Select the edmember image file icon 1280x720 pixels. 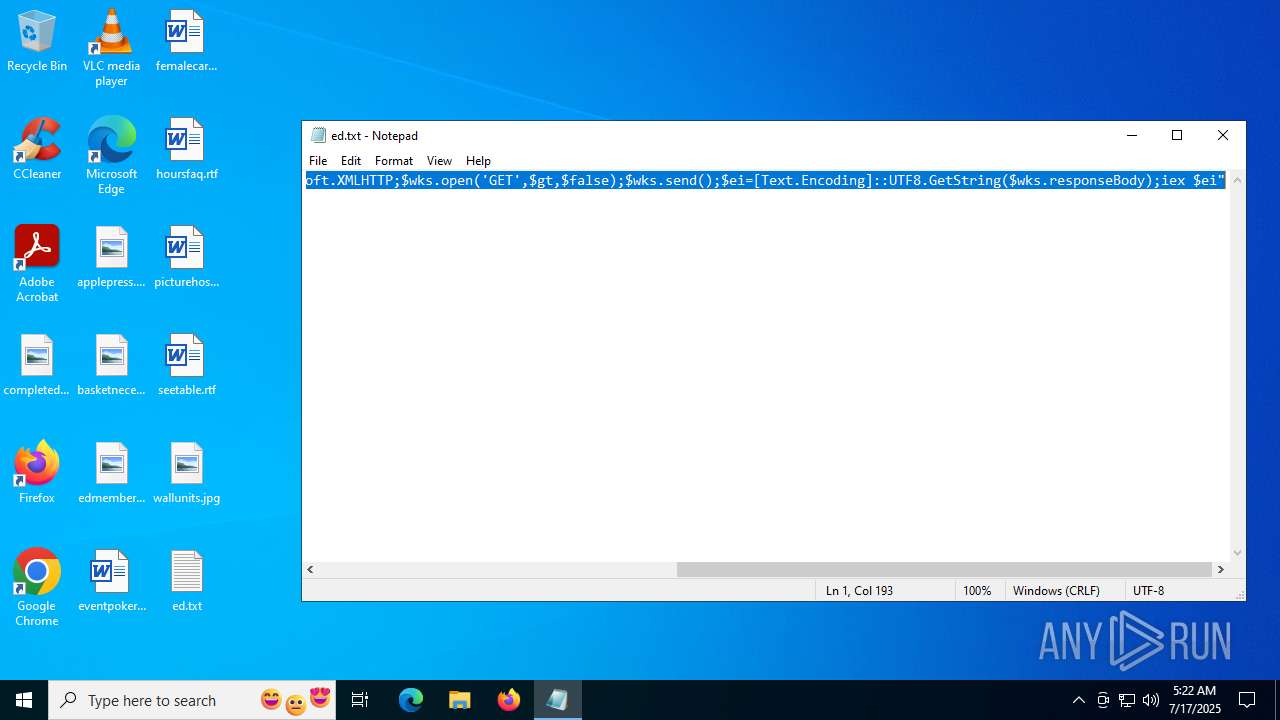[x=111, y=474]
